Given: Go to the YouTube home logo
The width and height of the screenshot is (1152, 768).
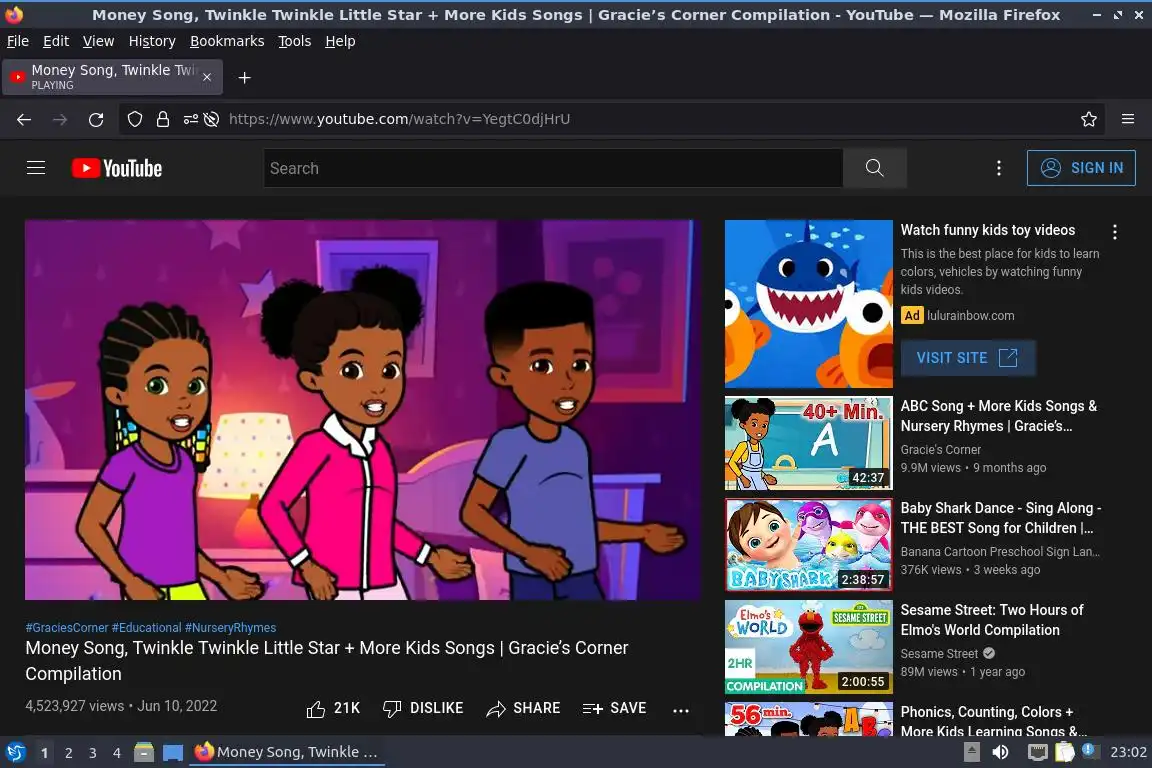Looking at the screenshot, I should [x=117, y=168].
